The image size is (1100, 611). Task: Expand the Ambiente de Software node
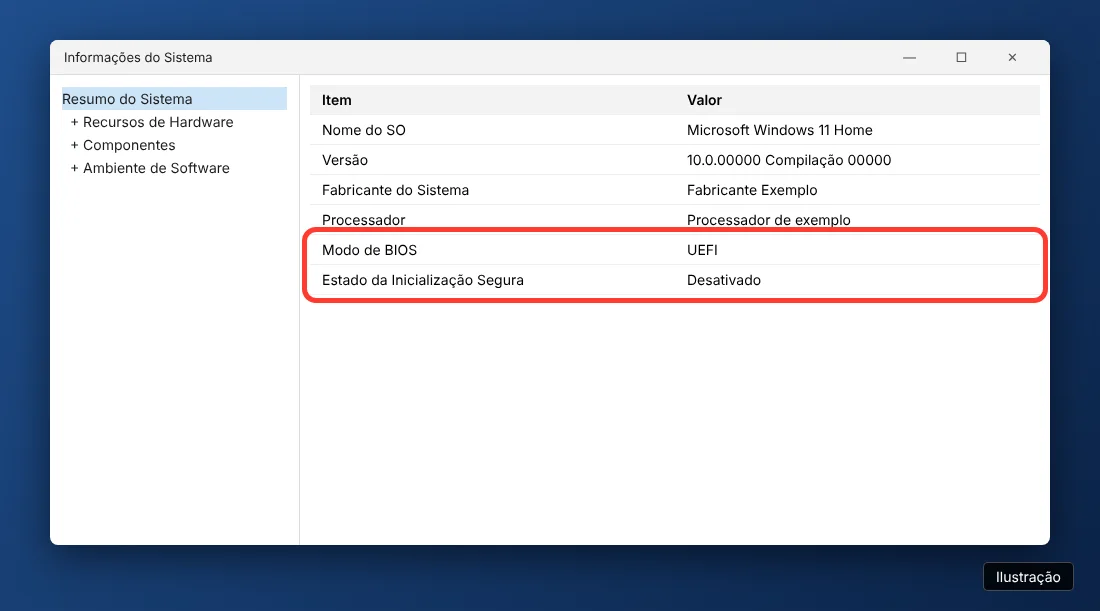pos(74,168)
